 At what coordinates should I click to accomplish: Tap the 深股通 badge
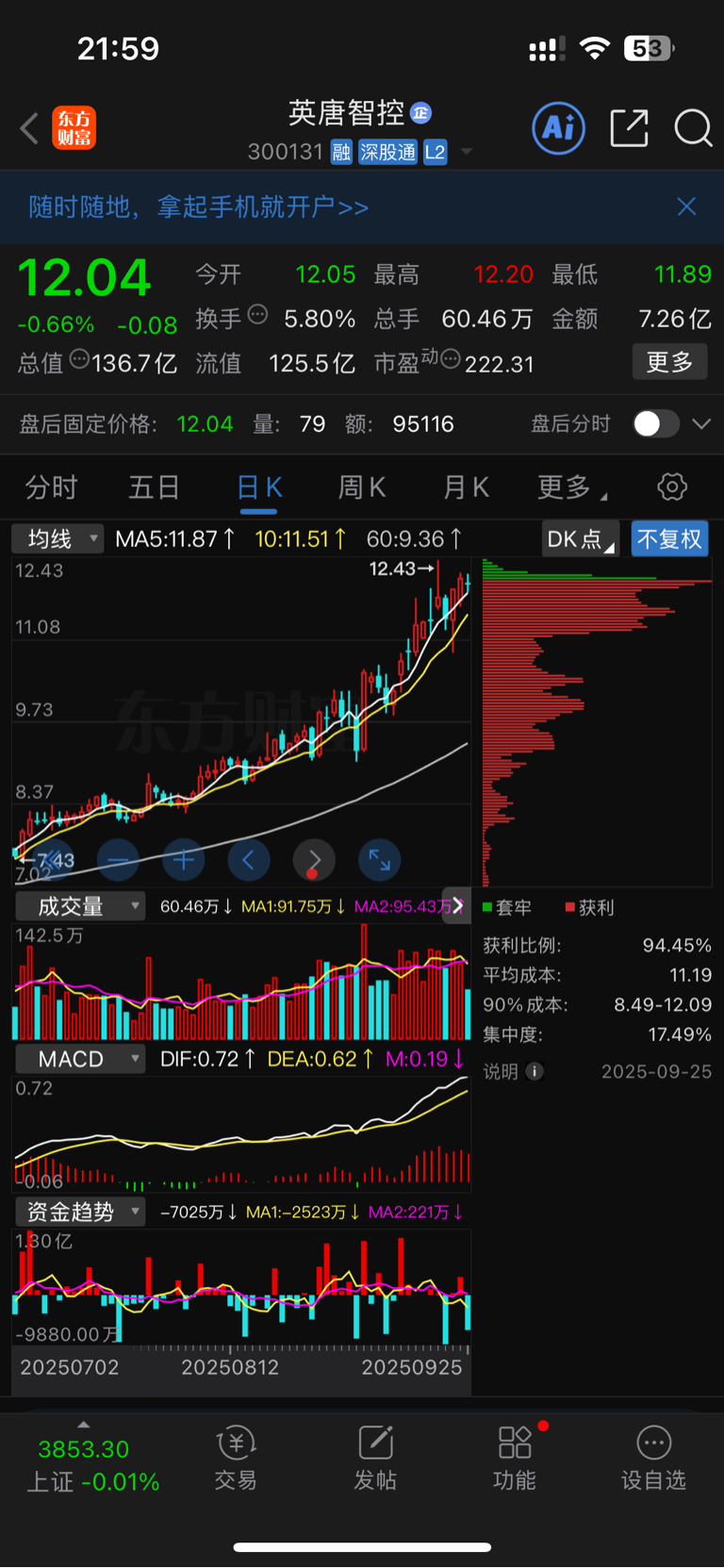click(x=387, y=153)
